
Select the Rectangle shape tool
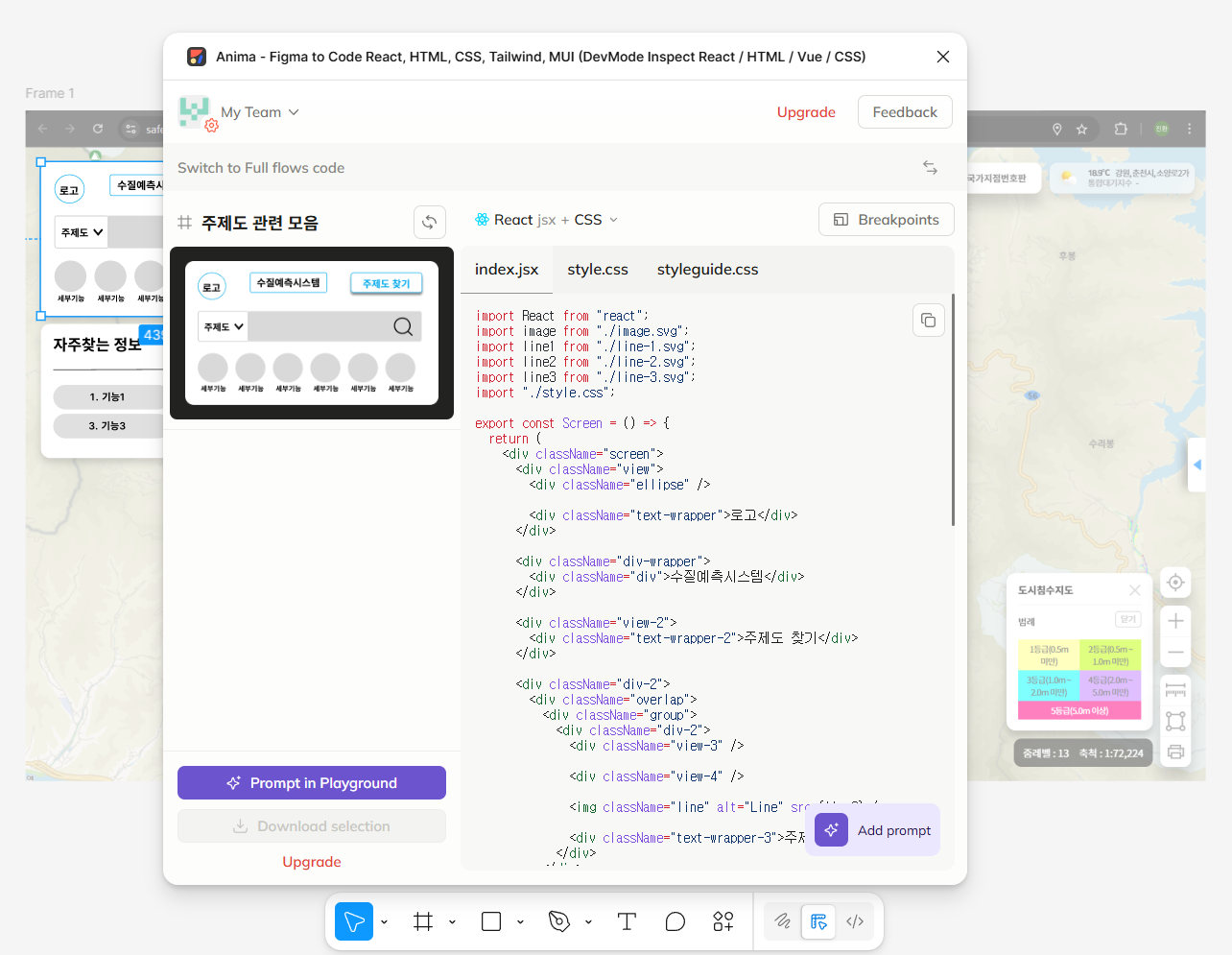pyautogui.click(x=491, y=921)
